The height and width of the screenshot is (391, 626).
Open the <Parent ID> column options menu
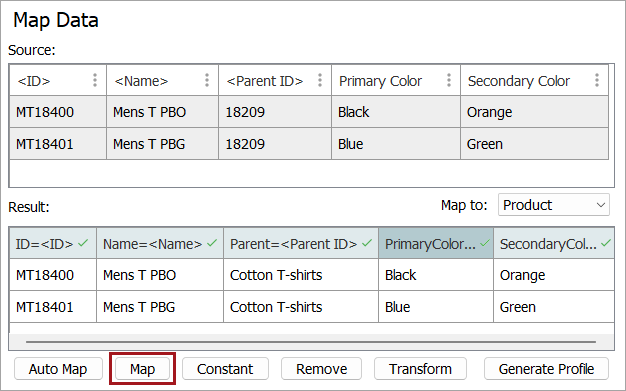[320, 80]
